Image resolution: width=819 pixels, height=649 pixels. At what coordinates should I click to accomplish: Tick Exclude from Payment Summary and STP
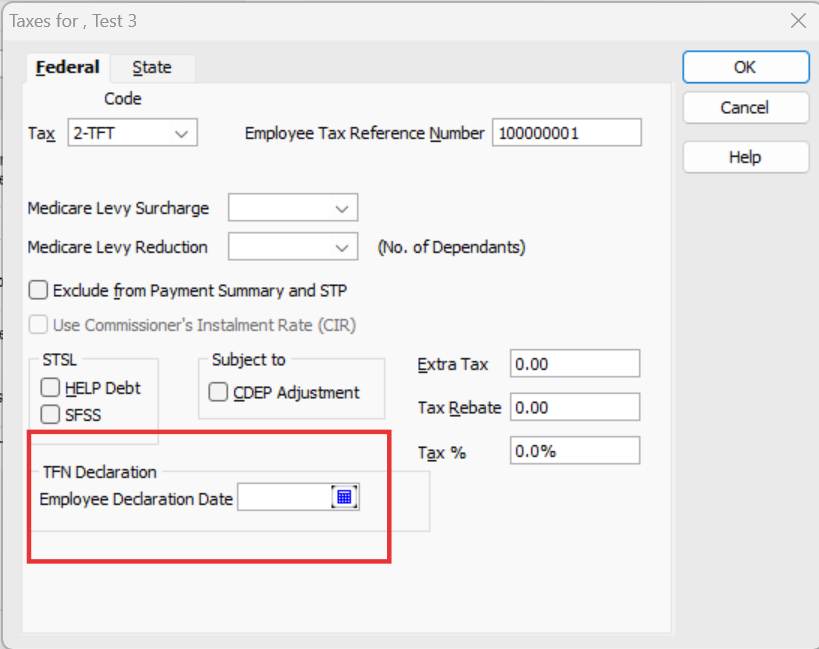(38, 290)
